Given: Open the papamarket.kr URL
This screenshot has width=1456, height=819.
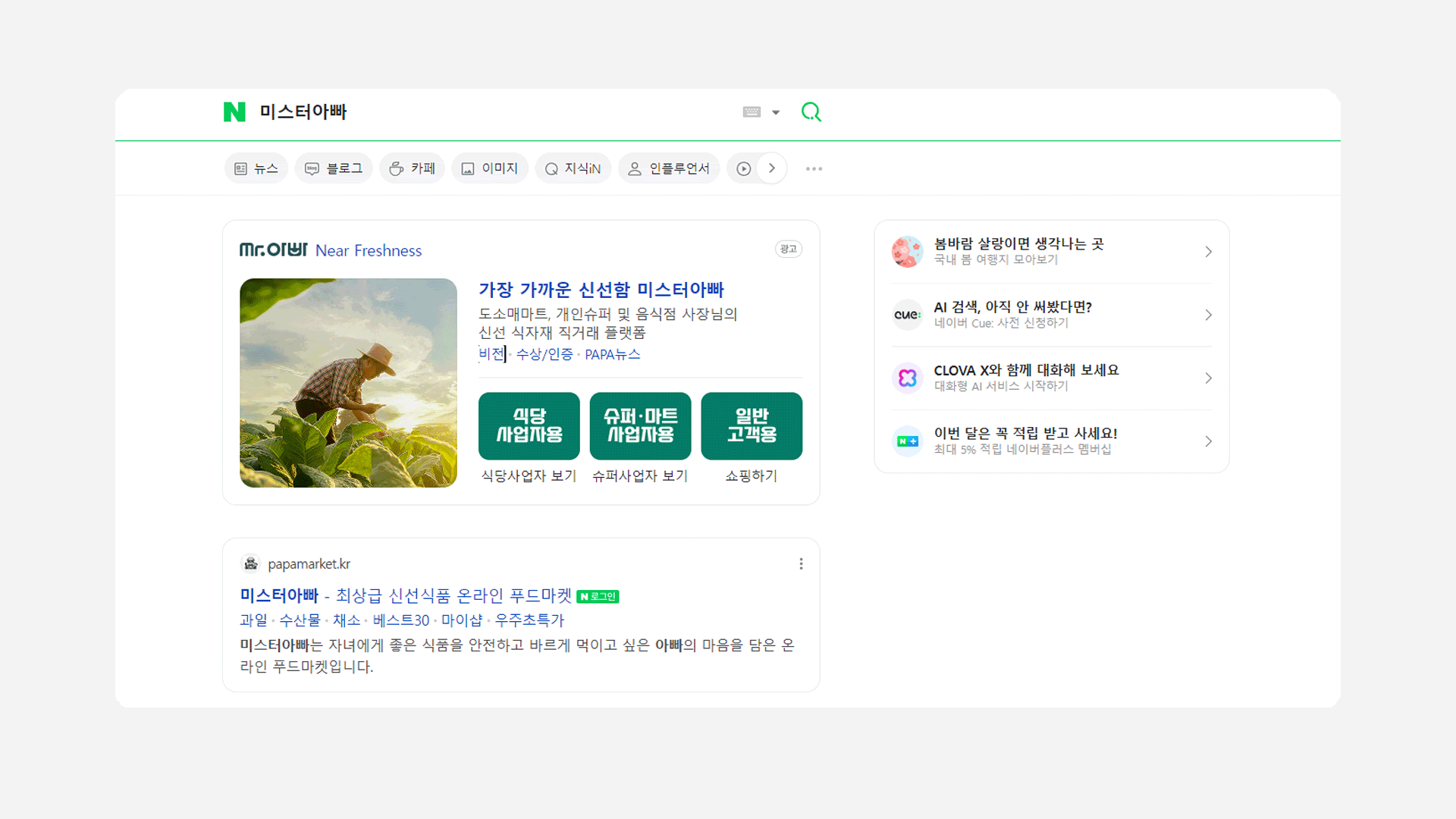Looking at the screenshot, I should tap(309, 564).
